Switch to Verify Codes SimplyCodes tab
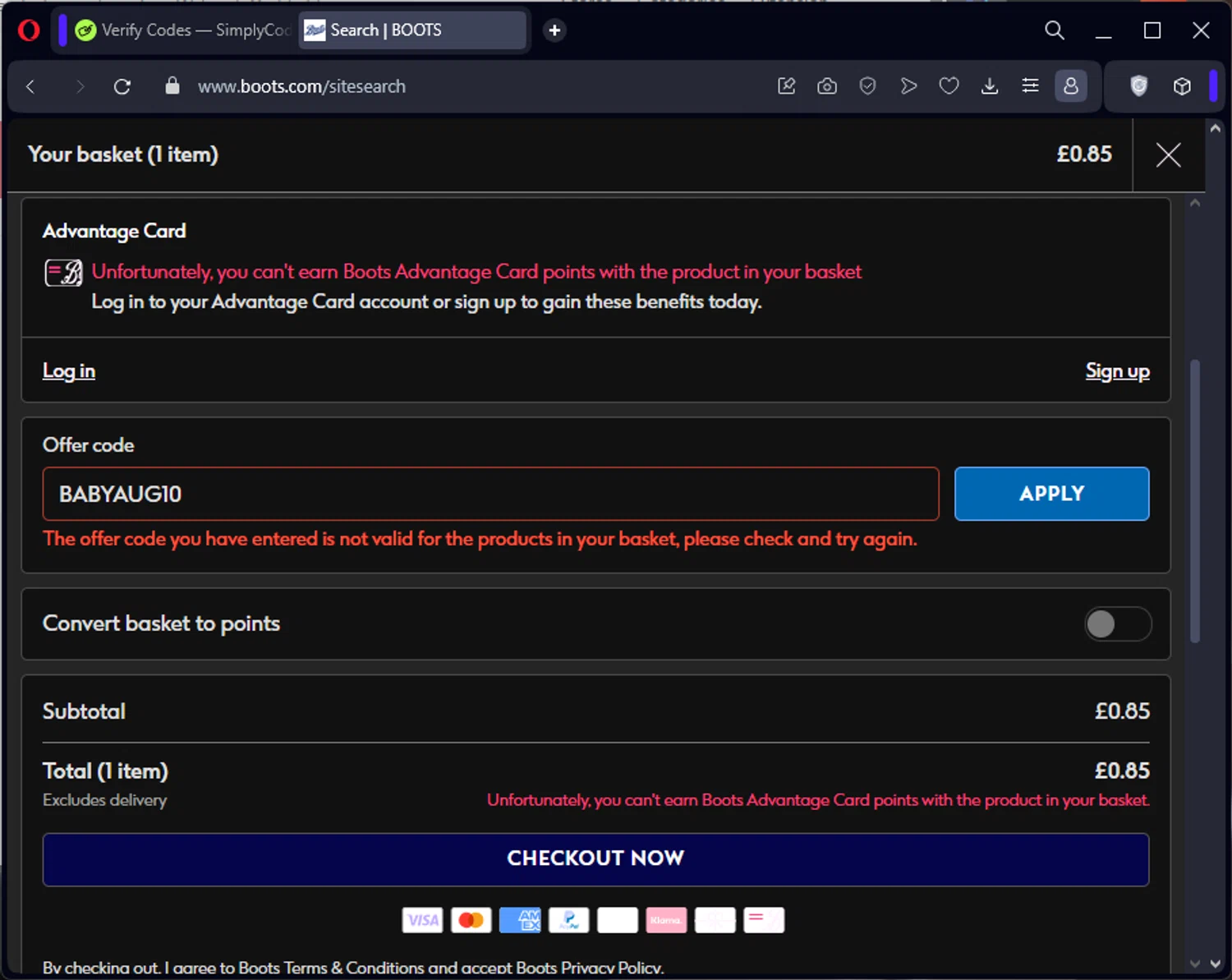The image size is (1232, 980). tap(182, 30)
